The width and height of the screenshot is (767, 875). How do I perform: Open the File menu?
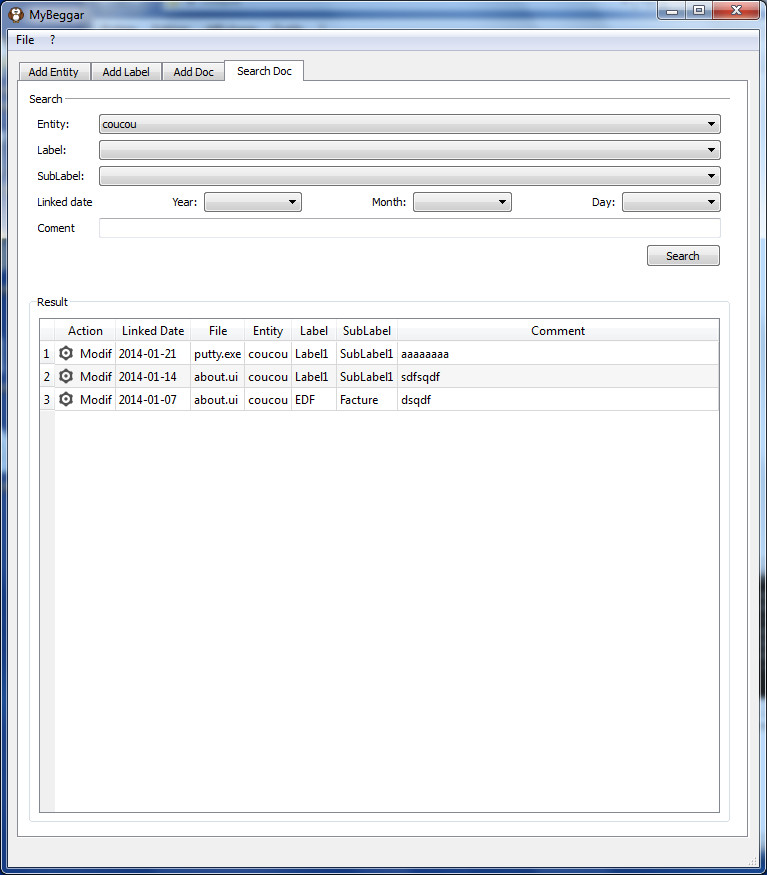(x=25, y=40)
